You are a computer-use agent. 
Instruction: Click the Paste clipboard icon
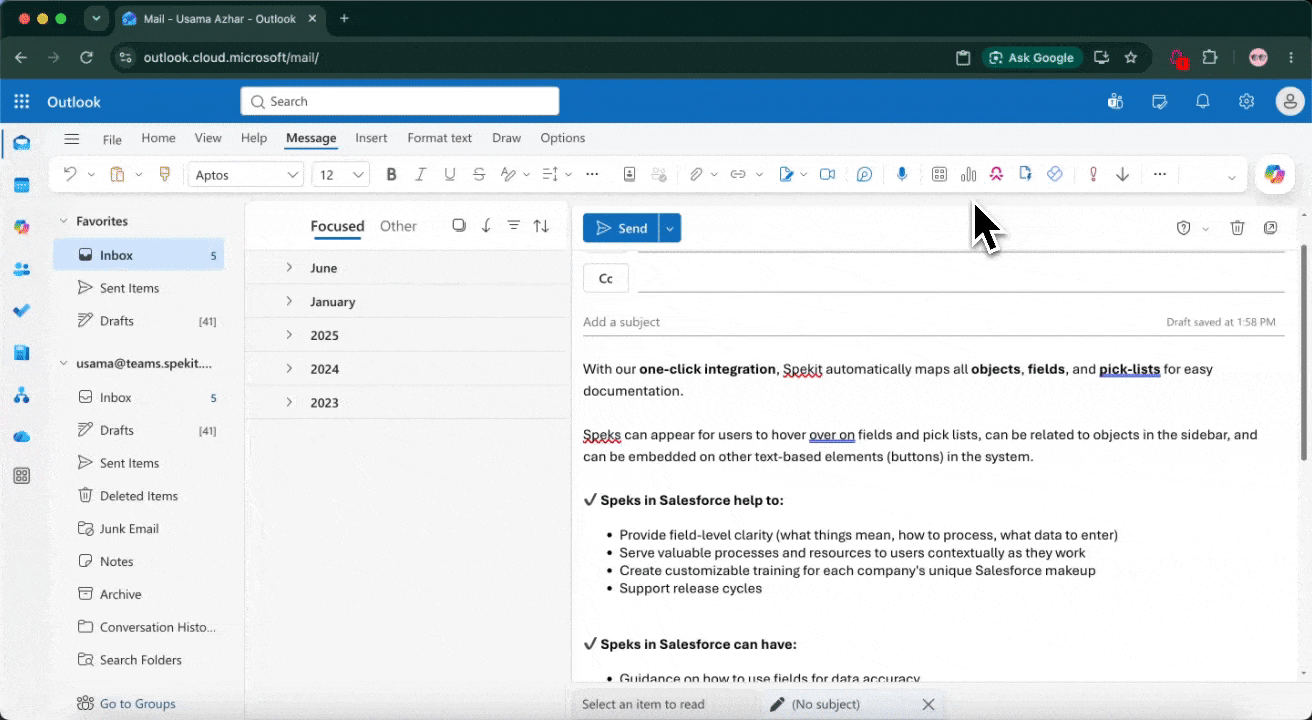coord(117,175)
